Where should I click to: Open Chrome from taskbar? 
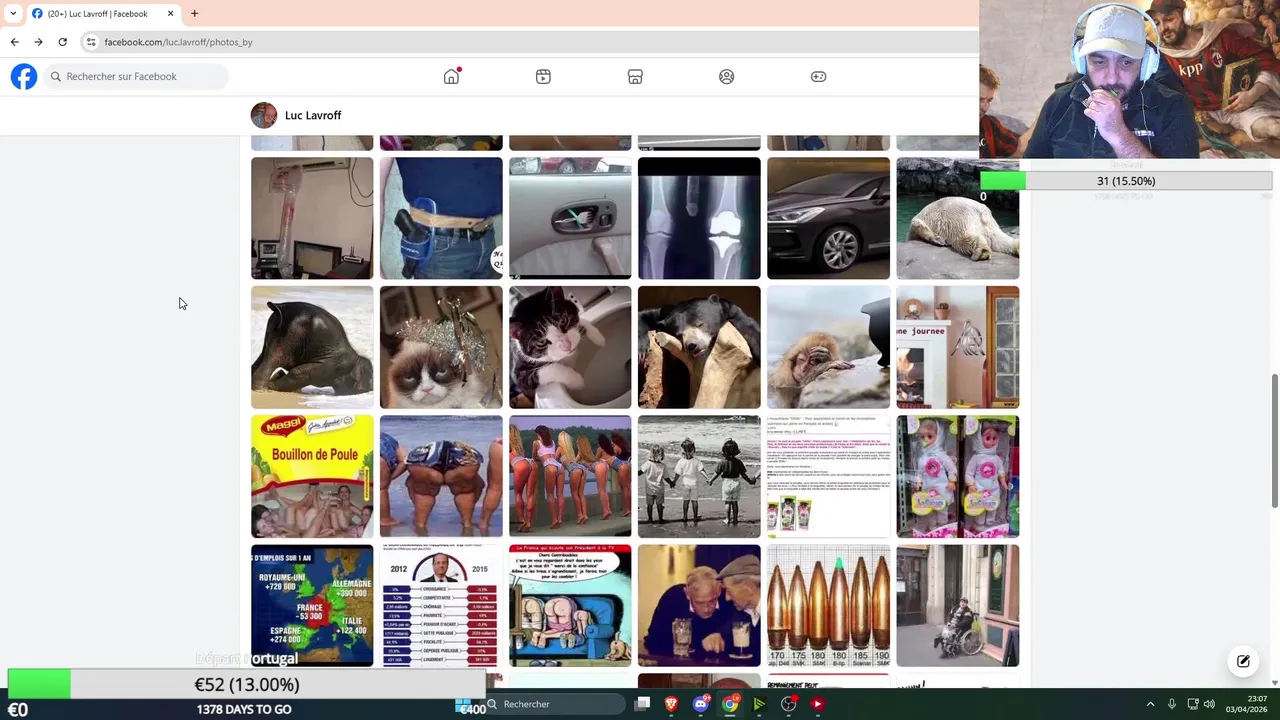(730, 704)
